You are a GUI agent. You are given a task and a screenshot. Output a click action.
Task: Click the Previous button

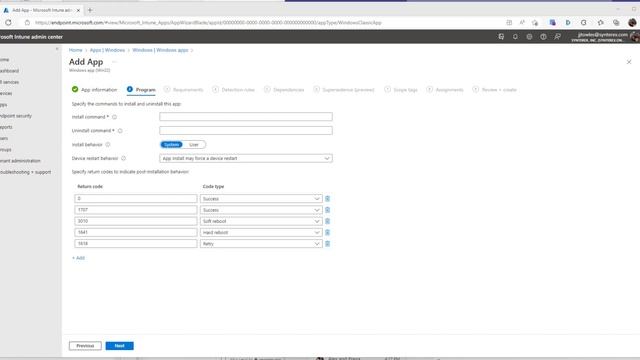(85, 346)
